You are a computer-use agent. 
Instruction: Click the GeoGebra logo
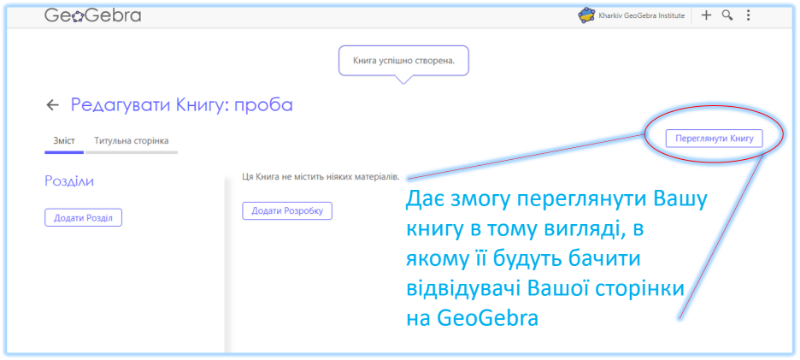coord(92,16)
